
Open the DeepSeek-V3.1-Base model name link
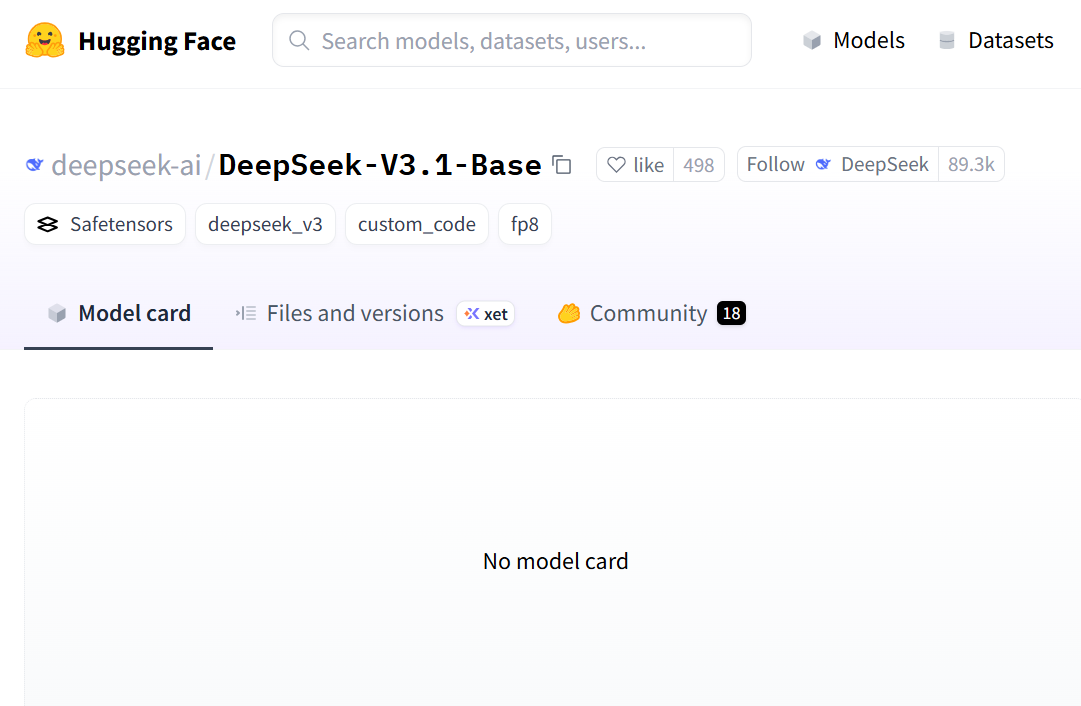380,165
